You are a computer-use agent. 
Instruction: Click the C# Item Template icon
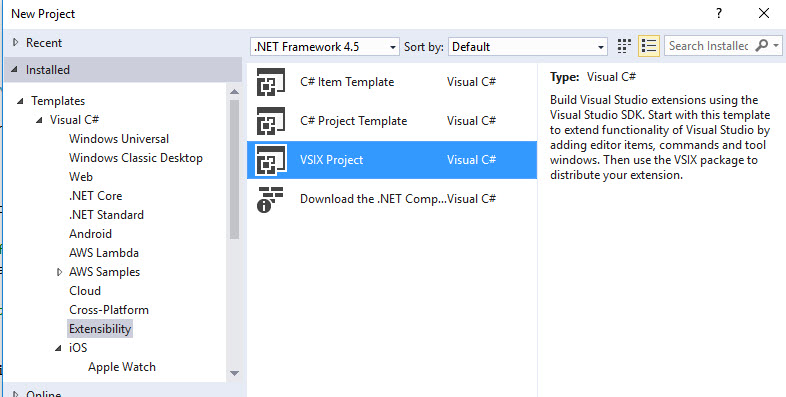click(271, 82)
